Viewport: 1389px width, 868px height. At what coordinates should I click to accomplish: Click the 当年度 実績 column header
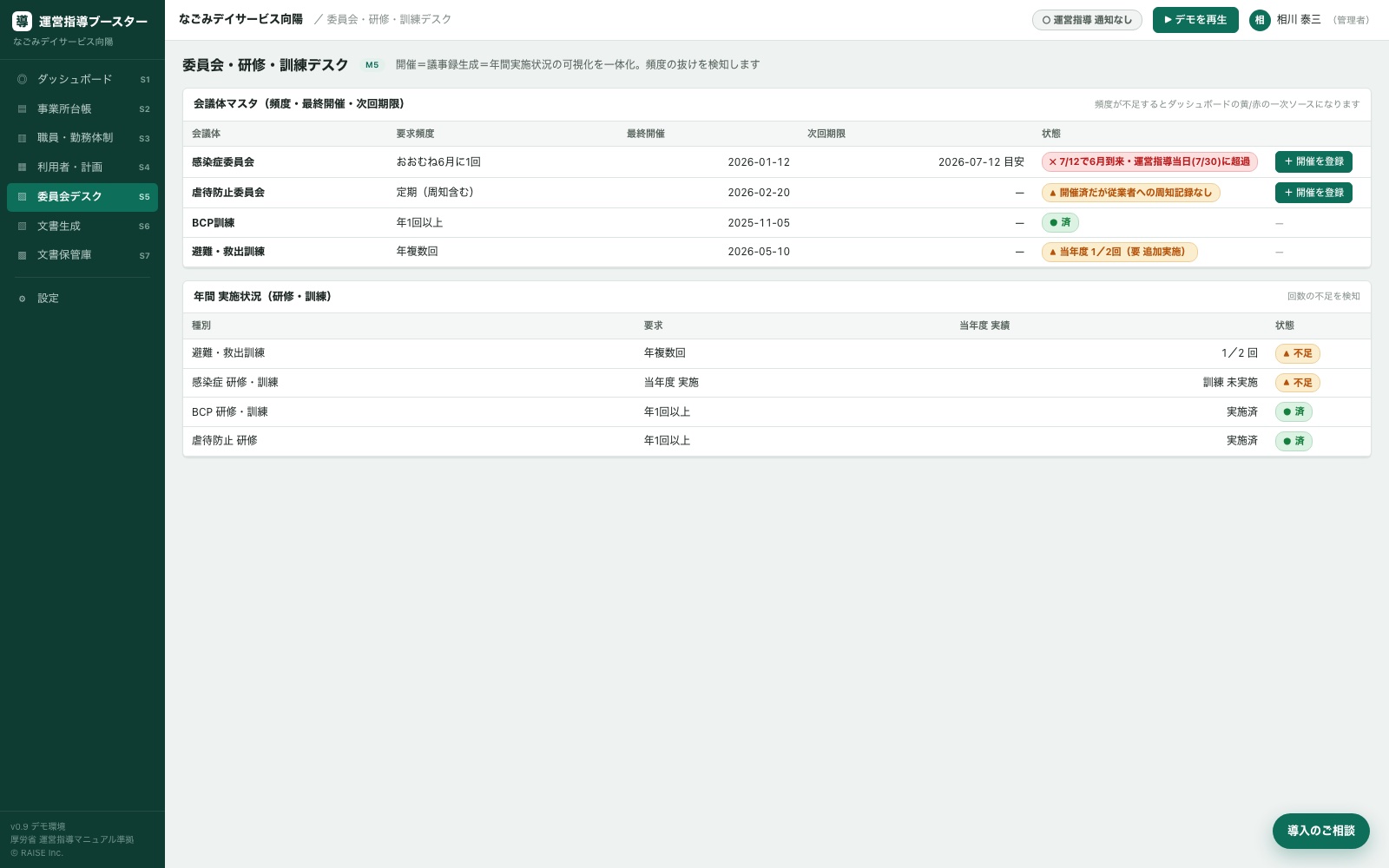point(984,325)
